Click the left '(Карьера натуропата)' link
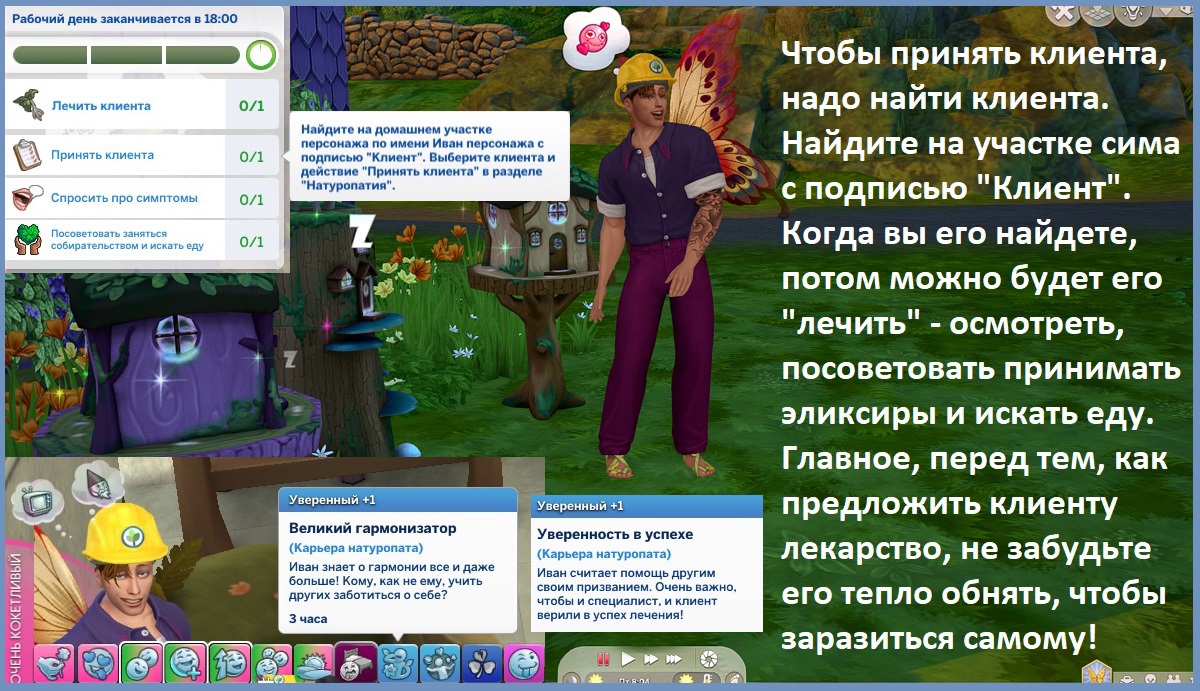The width and height of the screenshot is (1200, 691). (356, 548)
